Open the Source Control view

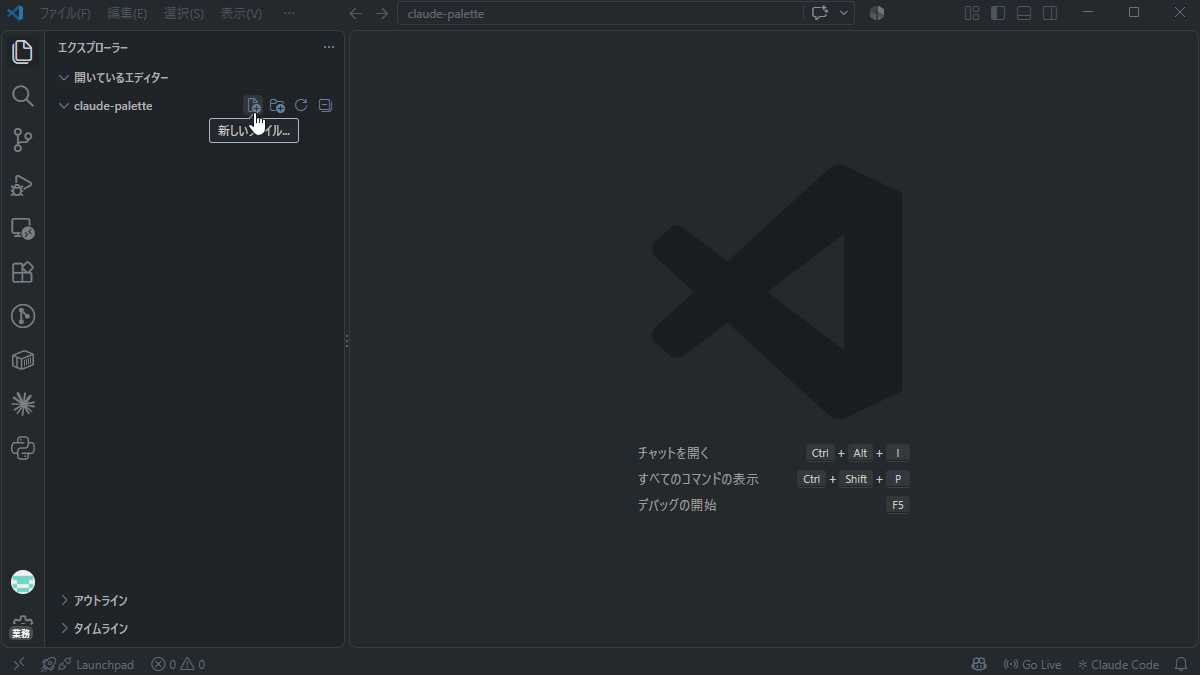point(22,140)
